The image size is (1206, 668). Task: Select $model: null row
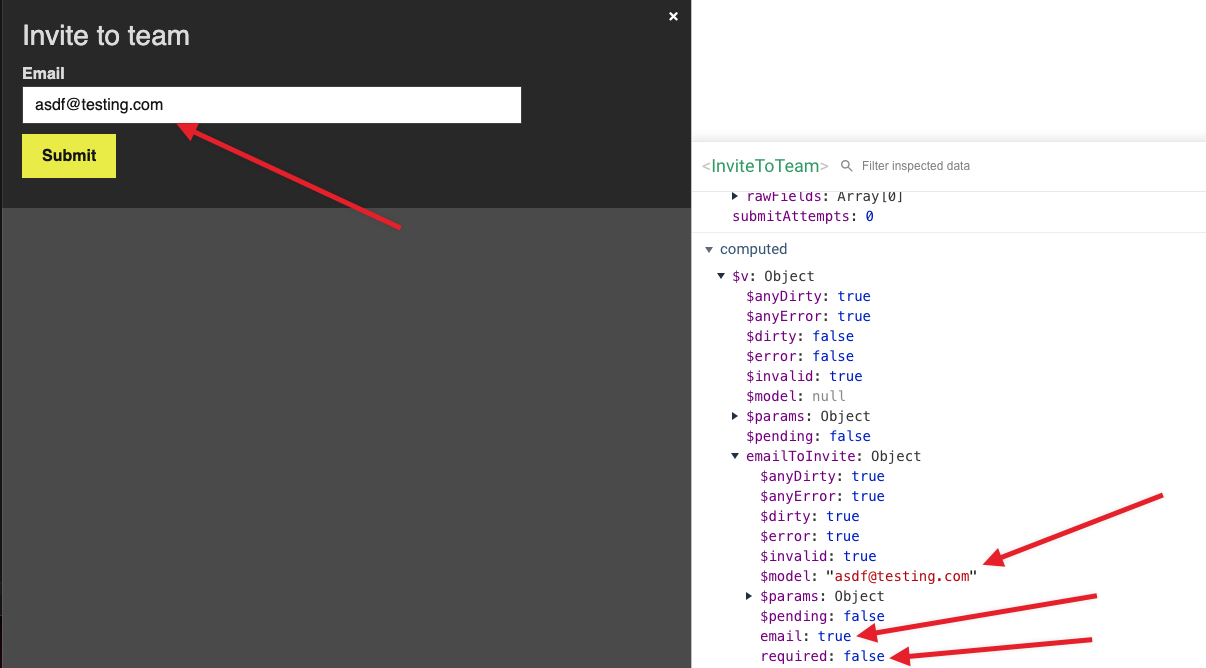796,396
